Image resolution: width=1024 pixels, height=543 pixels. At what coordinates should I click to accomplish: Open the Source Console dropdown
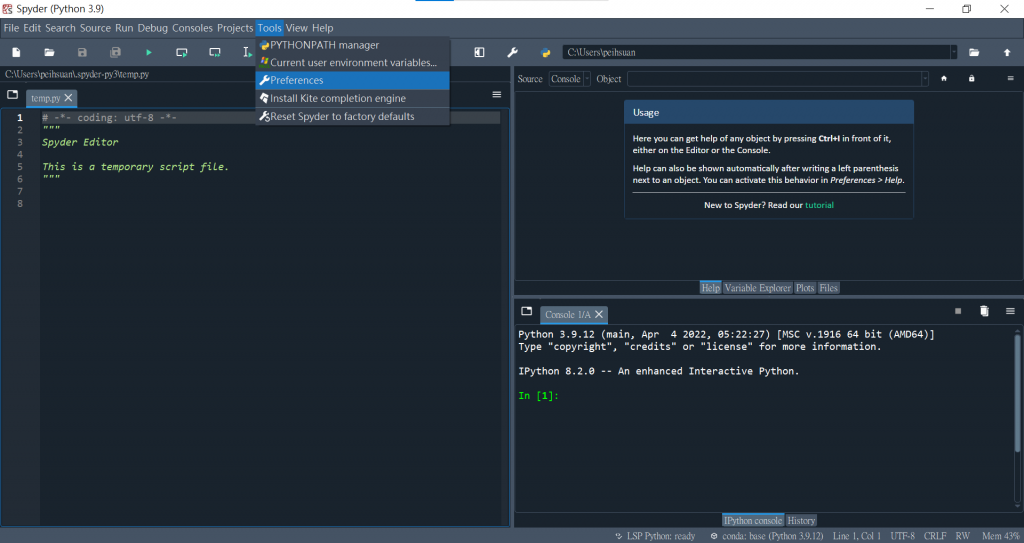click(569, 78)
